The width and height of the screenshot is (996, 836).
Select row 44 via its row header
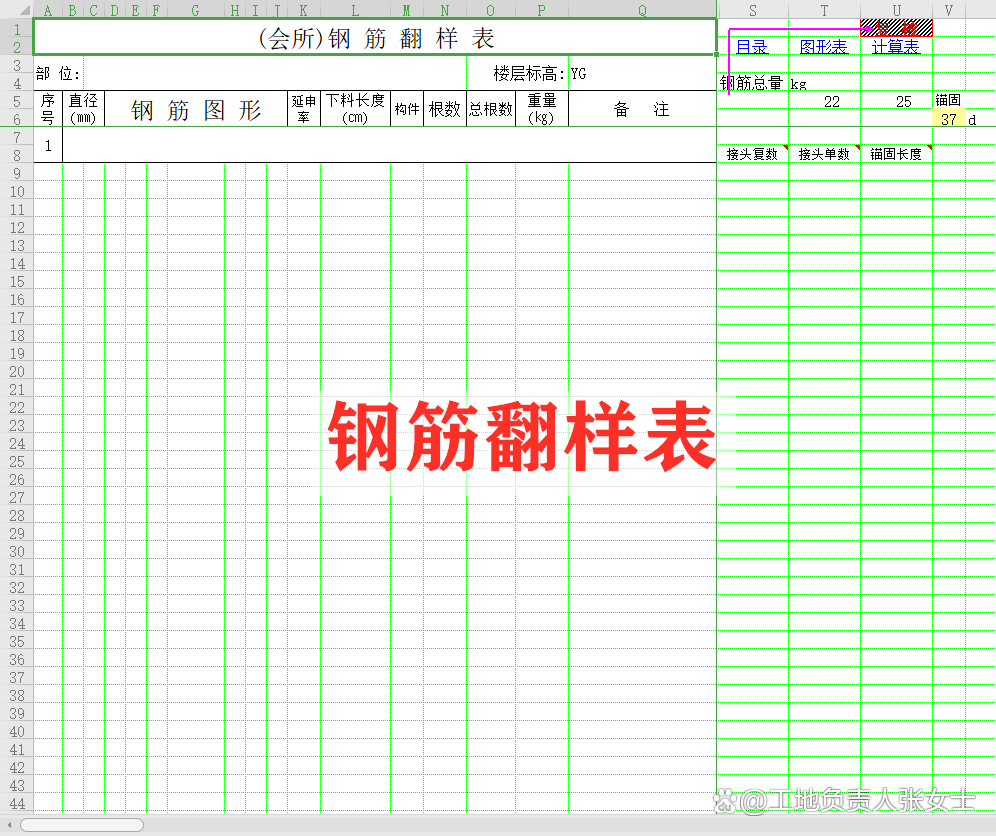pyautogui.click(x=17, y=803)
